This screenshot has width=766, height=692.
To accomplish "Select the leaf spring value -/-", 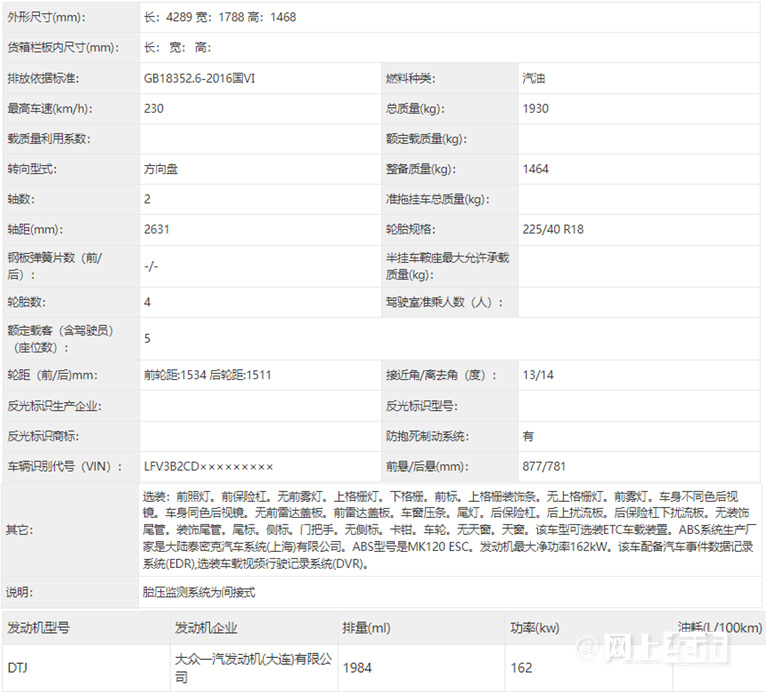I will coord(151,266).
